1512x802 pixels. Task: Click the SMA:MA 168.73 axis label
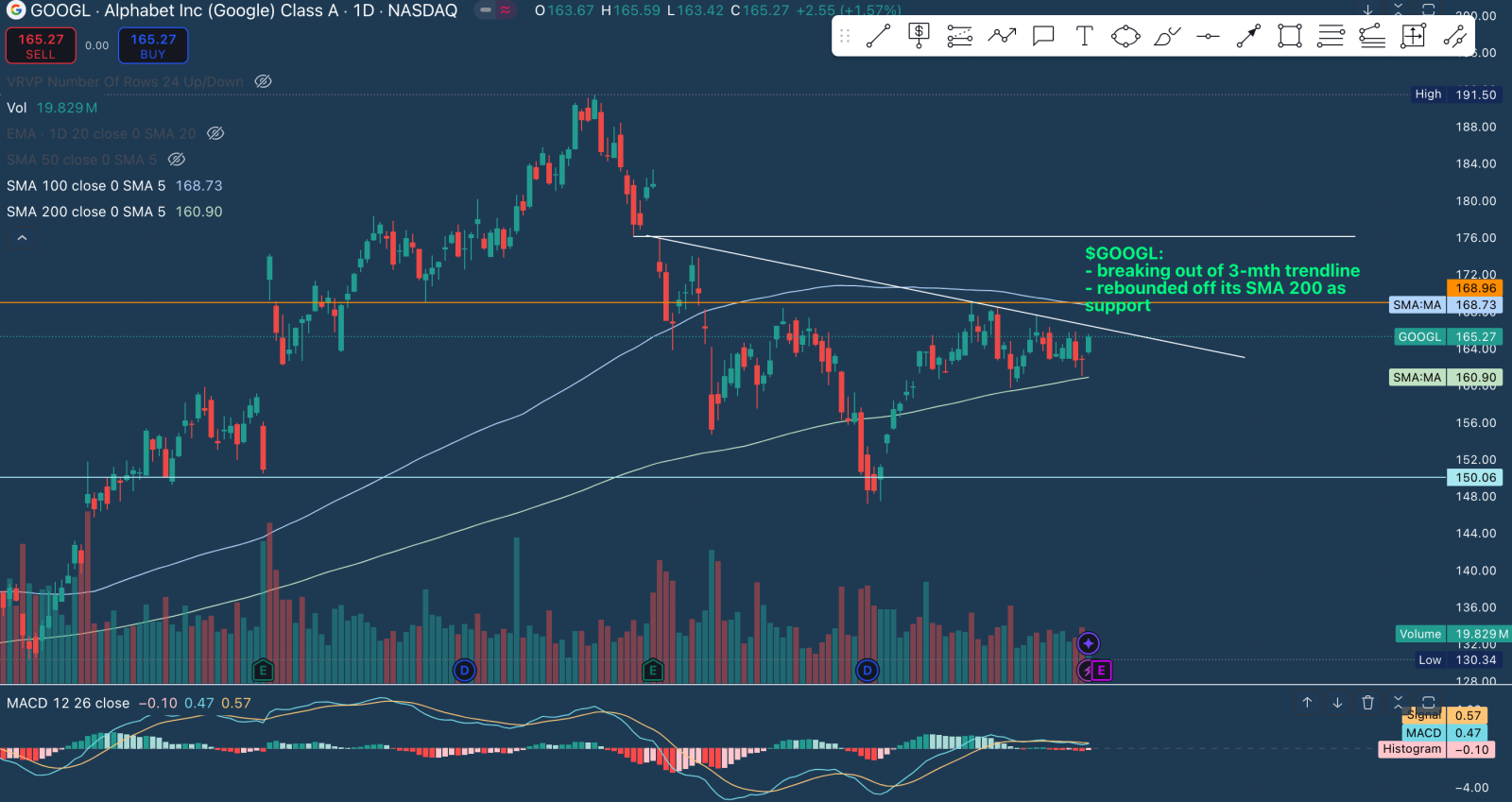click(x=1445, y=305)
